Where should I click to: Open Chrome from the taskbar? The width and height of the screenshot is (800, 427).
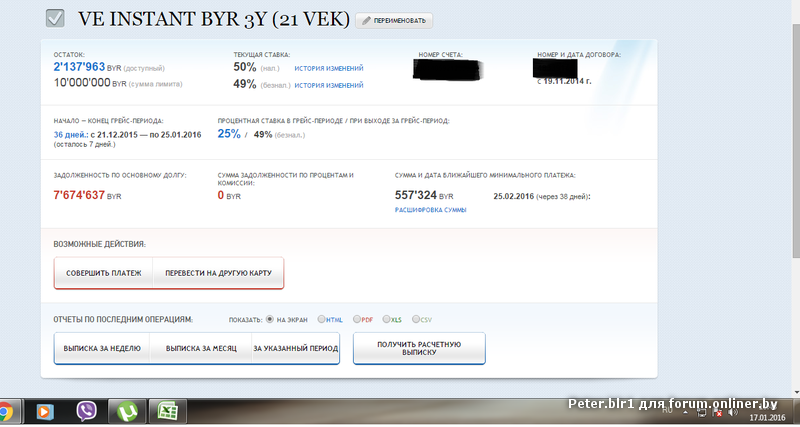(x=5, y=411)
